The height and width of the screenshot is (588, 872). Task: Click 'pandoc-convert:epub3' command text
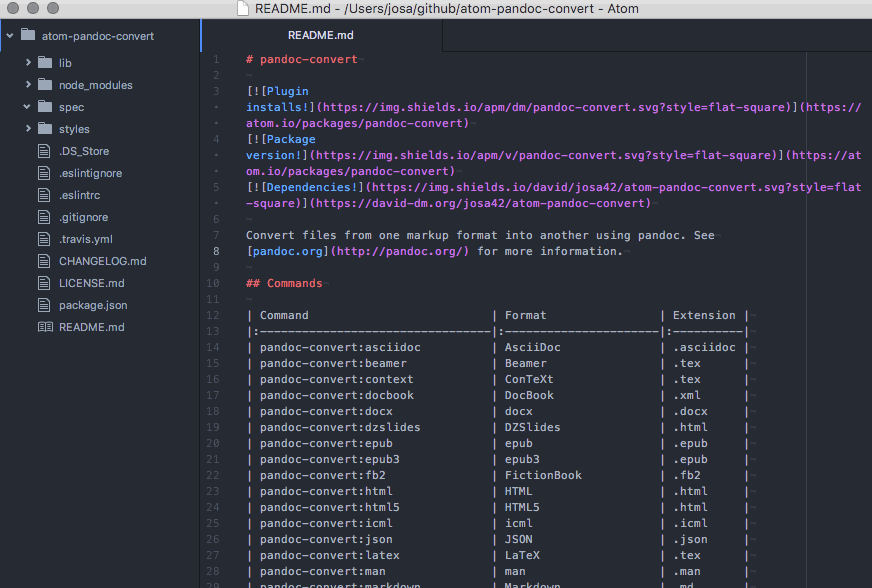tap(329, 459)
